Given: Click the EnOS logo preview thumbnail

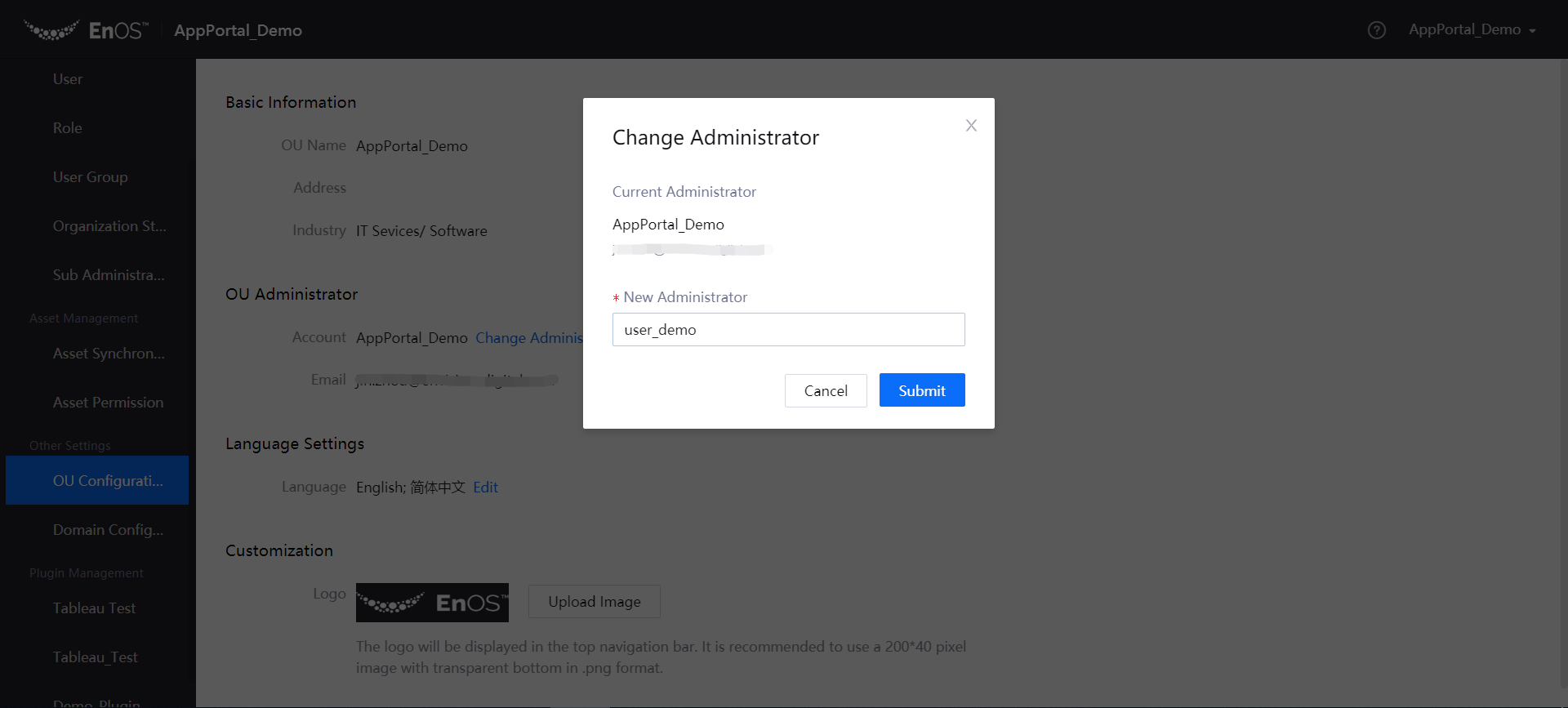Looking at the screenshot, I should [x=432, y=603].
